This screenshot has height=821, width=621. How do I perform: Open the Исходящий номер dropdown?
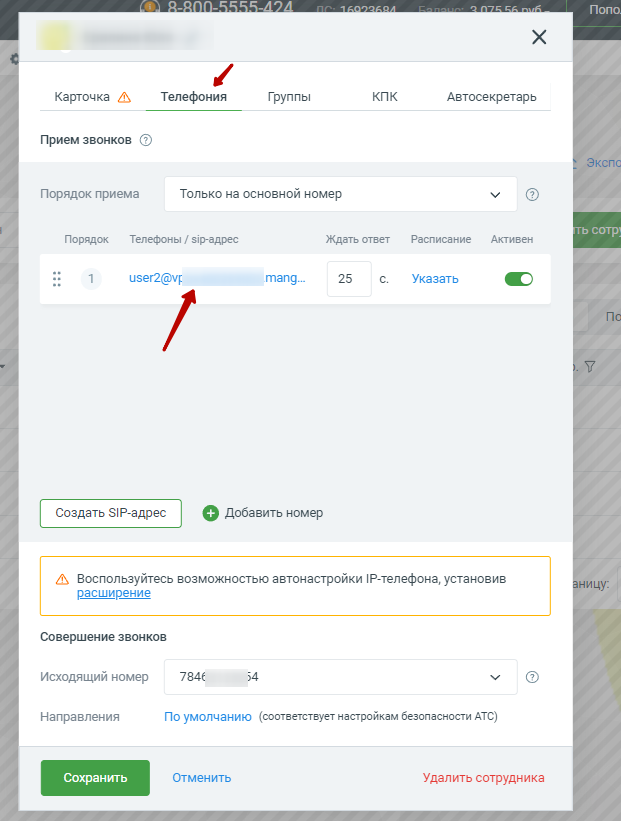point(340,677)
